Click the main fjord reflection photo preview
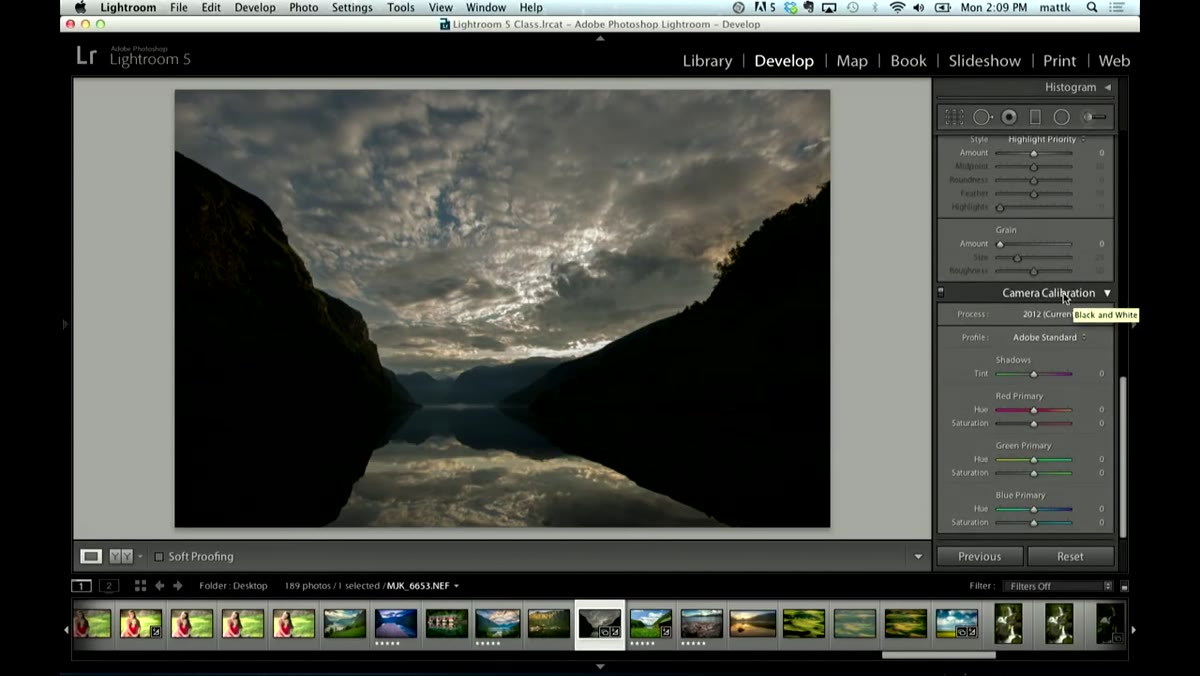 502,308
